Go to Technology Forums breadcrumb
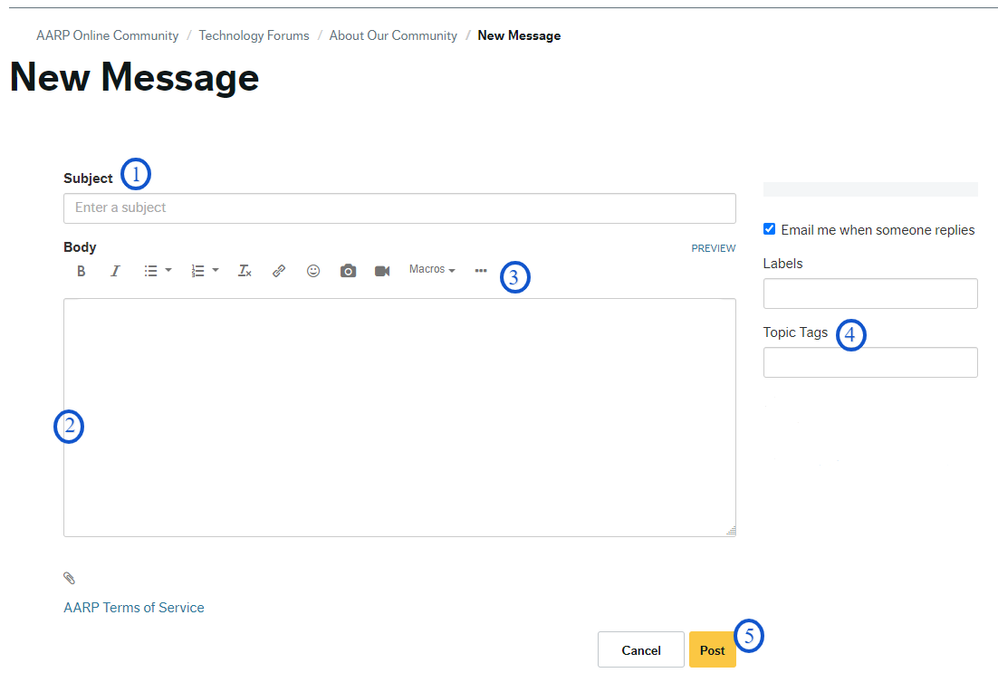This screenshot has width=998, height=693. [254, 36]
